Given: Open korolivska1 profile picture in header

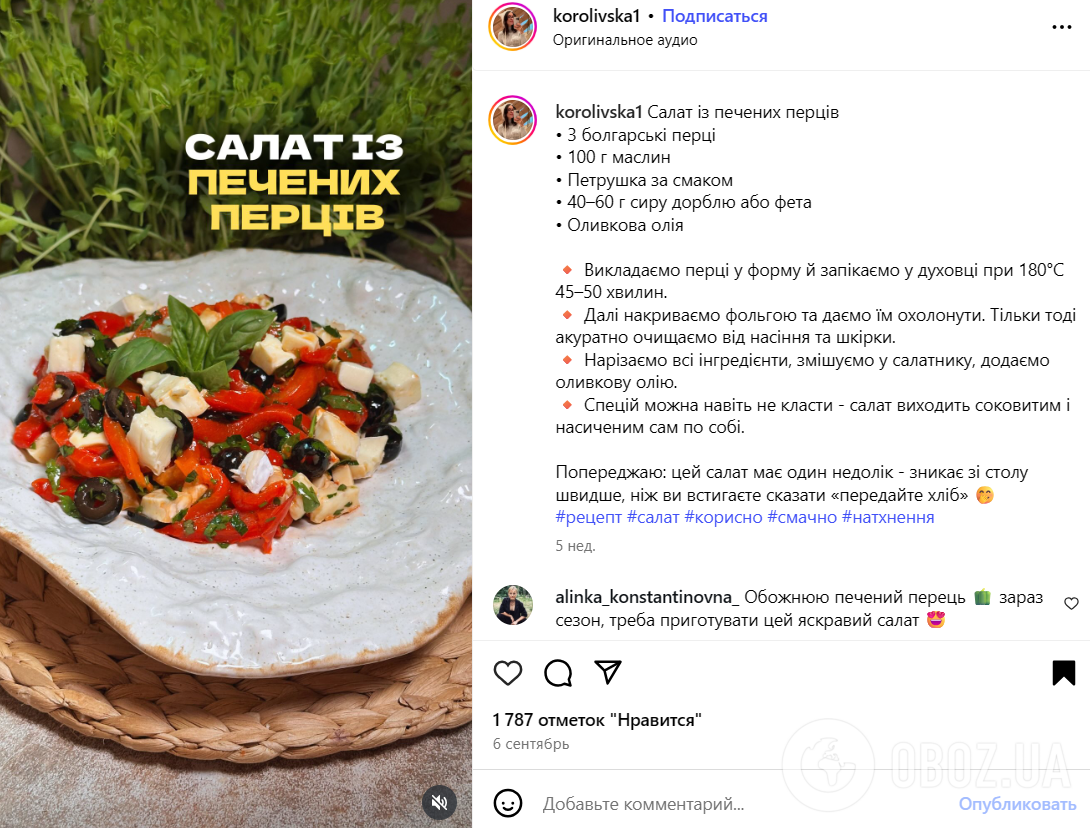Looking at the screenshot, I should 513,27.
